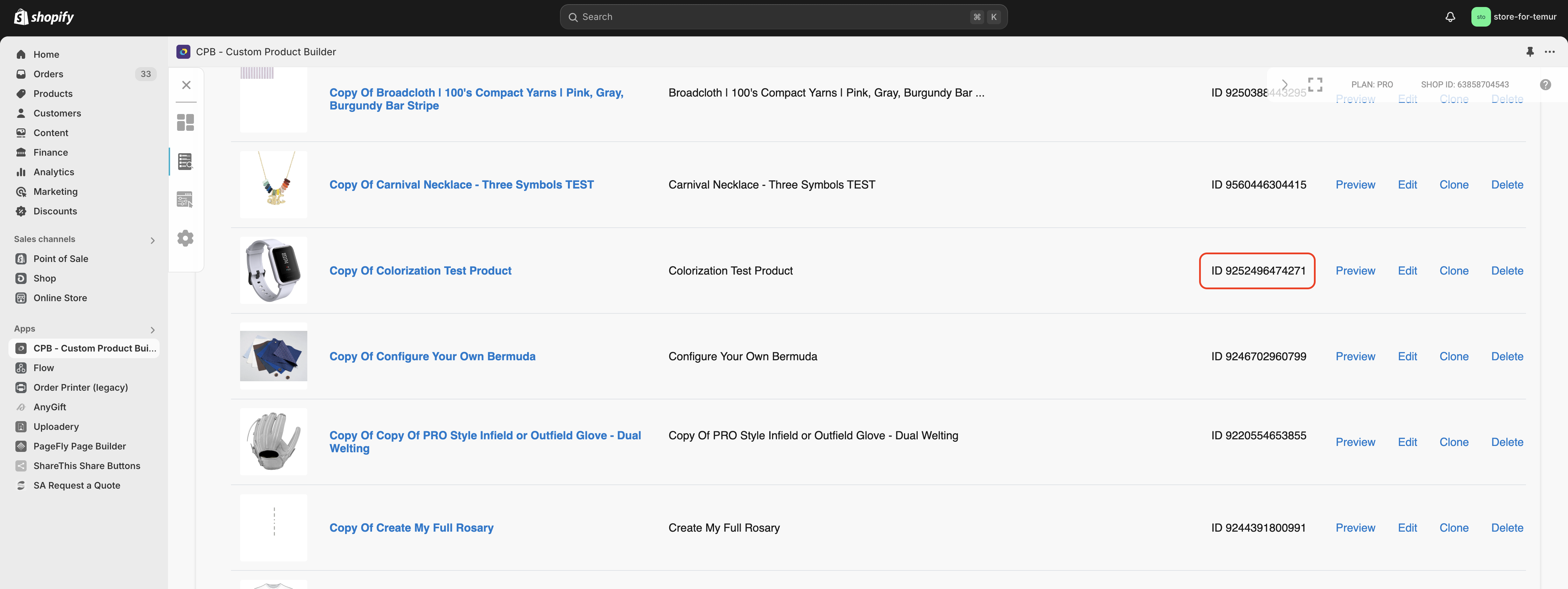Click the baseball glove thumbnail
This screenshot has height=589, width=1568.
click(x=273, y=442)
